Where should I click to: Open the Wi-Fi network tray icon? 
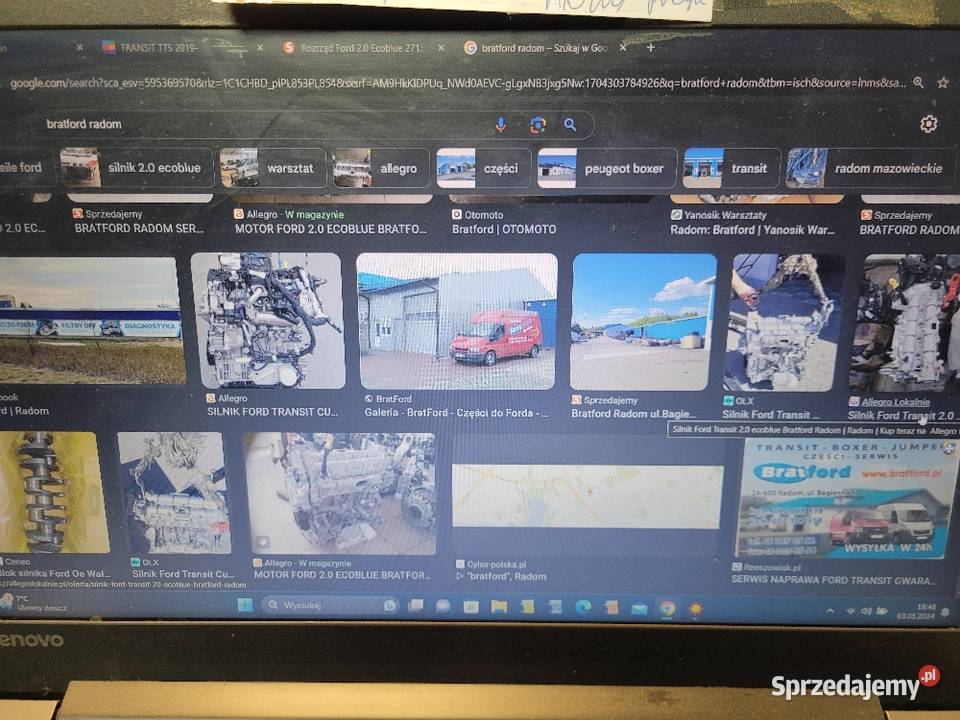coord(850,610)
